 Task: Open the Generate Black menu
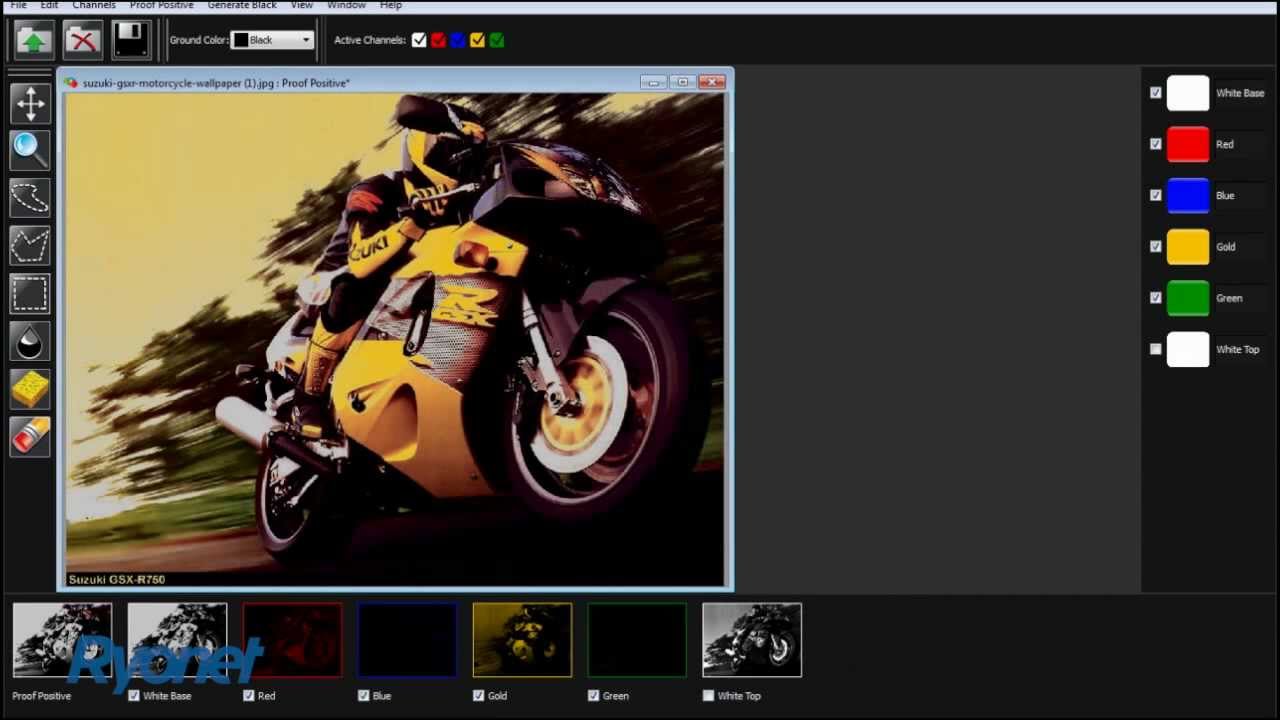242,5
